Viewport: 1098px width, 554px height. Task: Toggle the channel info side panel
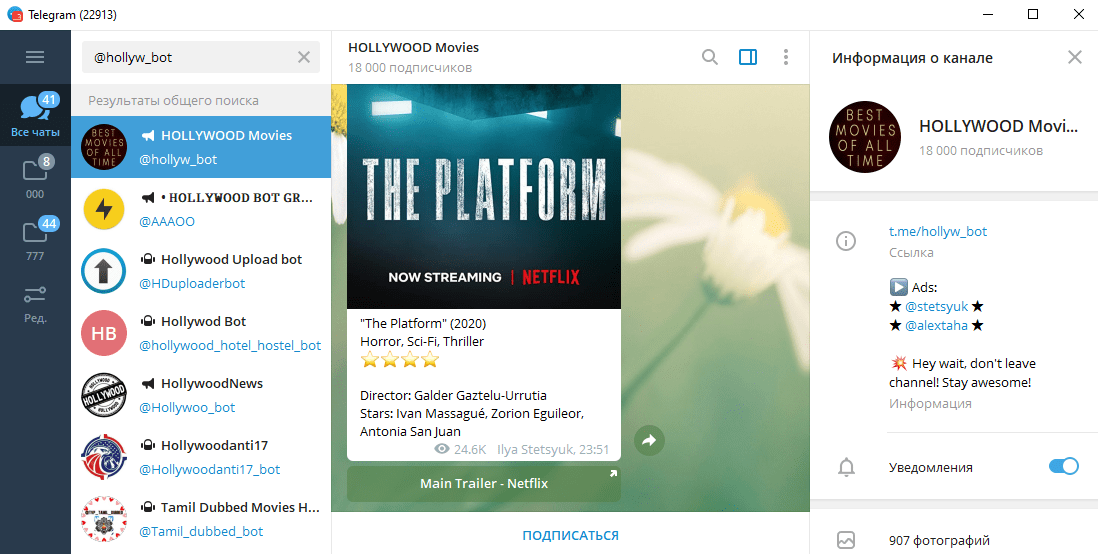coord(748,57)
